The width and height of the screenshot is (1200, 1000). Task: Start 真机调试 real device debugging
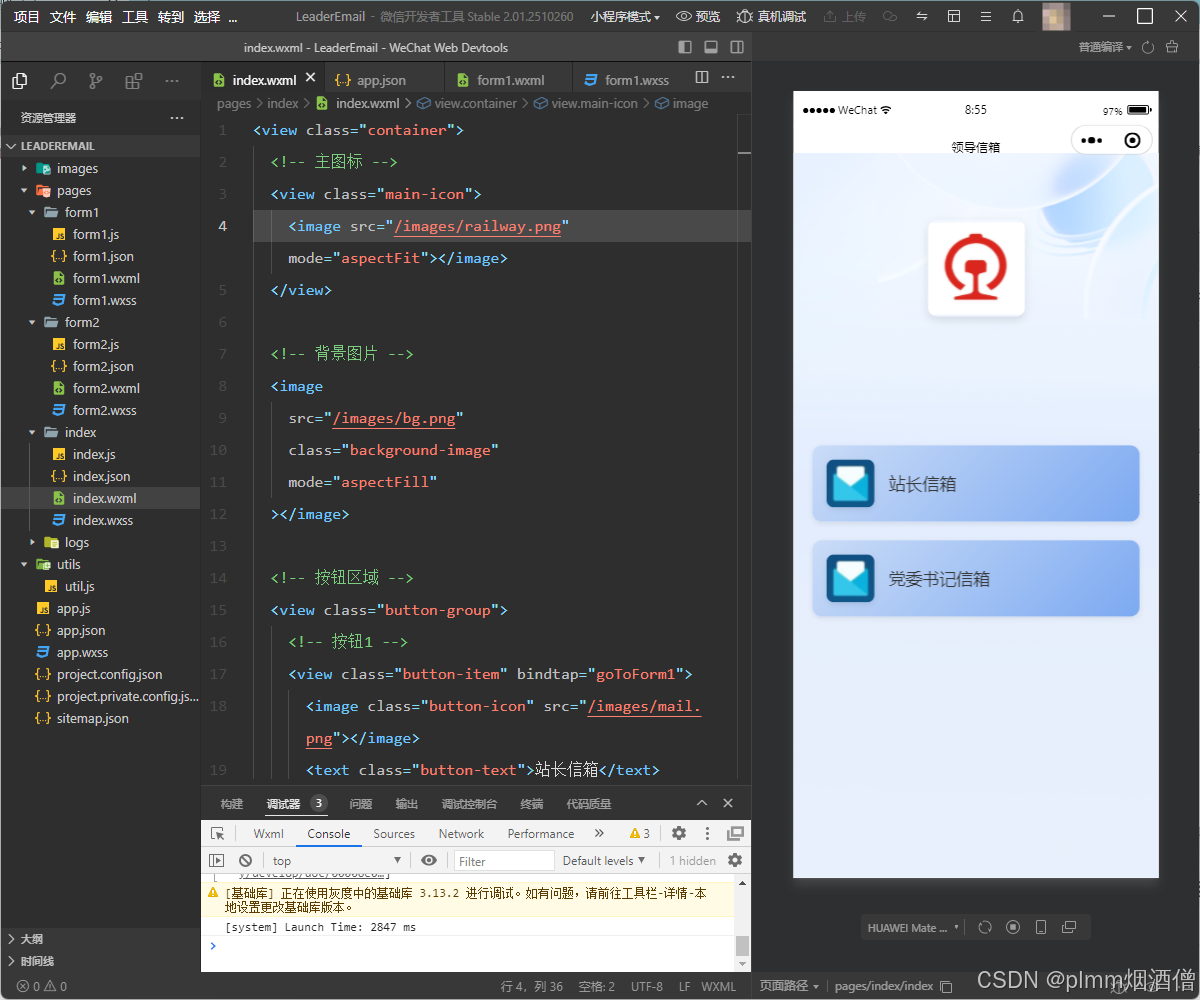(771, 17)
